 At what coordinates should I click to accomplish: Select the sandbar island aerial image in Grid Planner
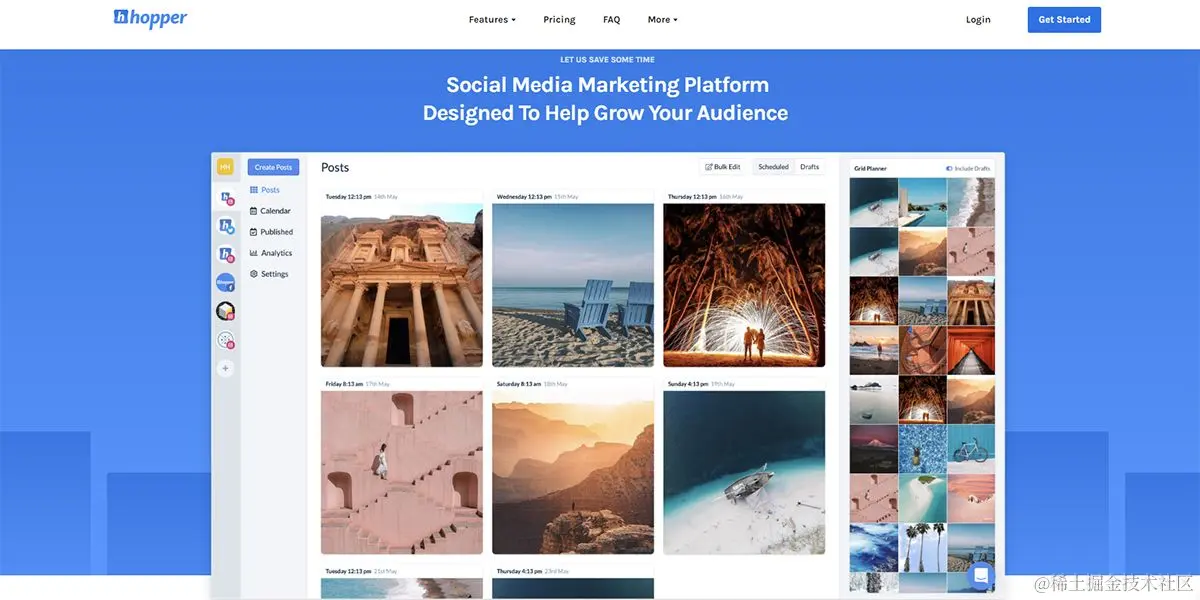click(922, 497)
